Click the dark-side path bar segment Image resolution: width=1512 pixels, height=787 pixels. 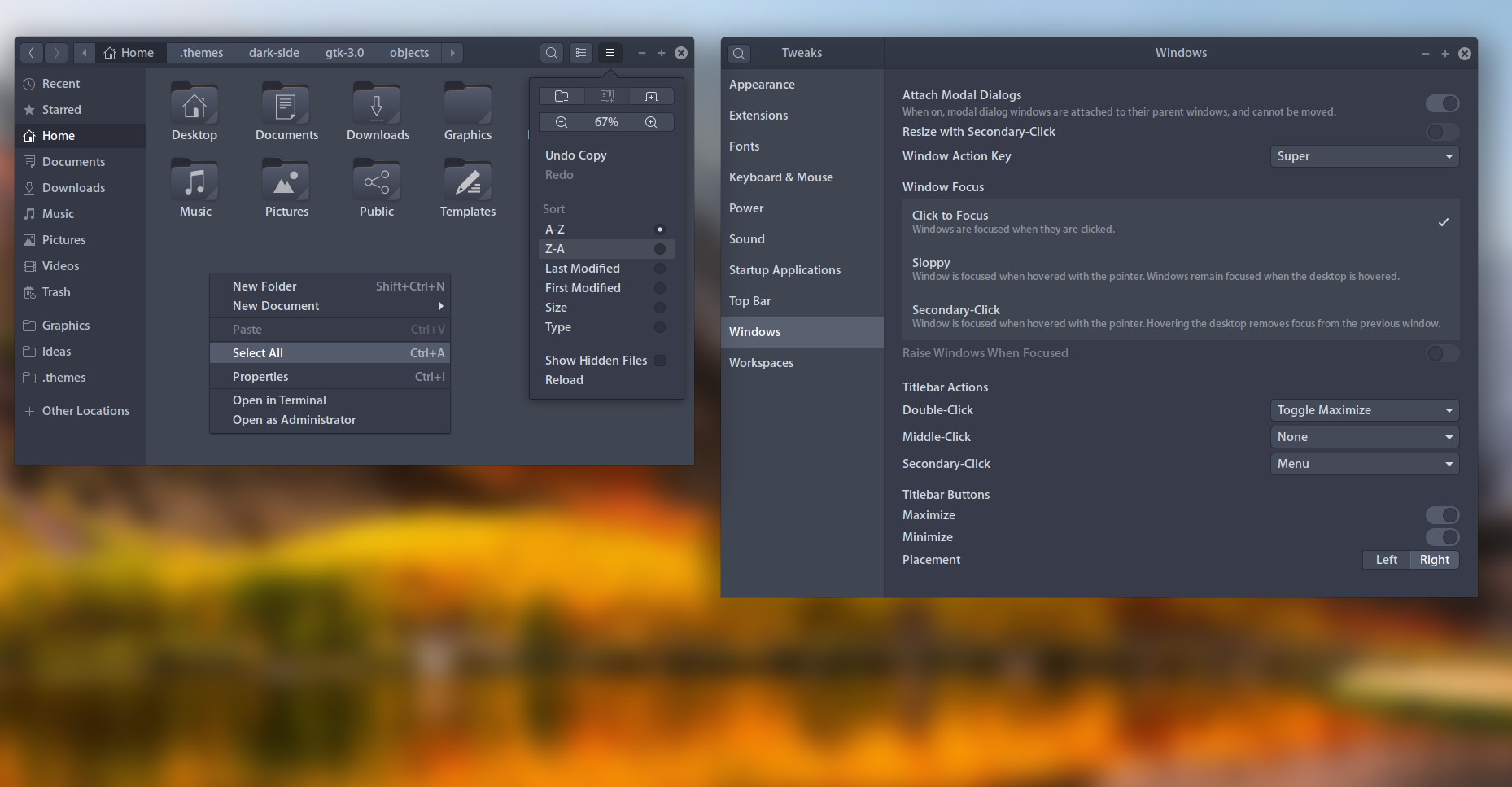tap(274, 53)
